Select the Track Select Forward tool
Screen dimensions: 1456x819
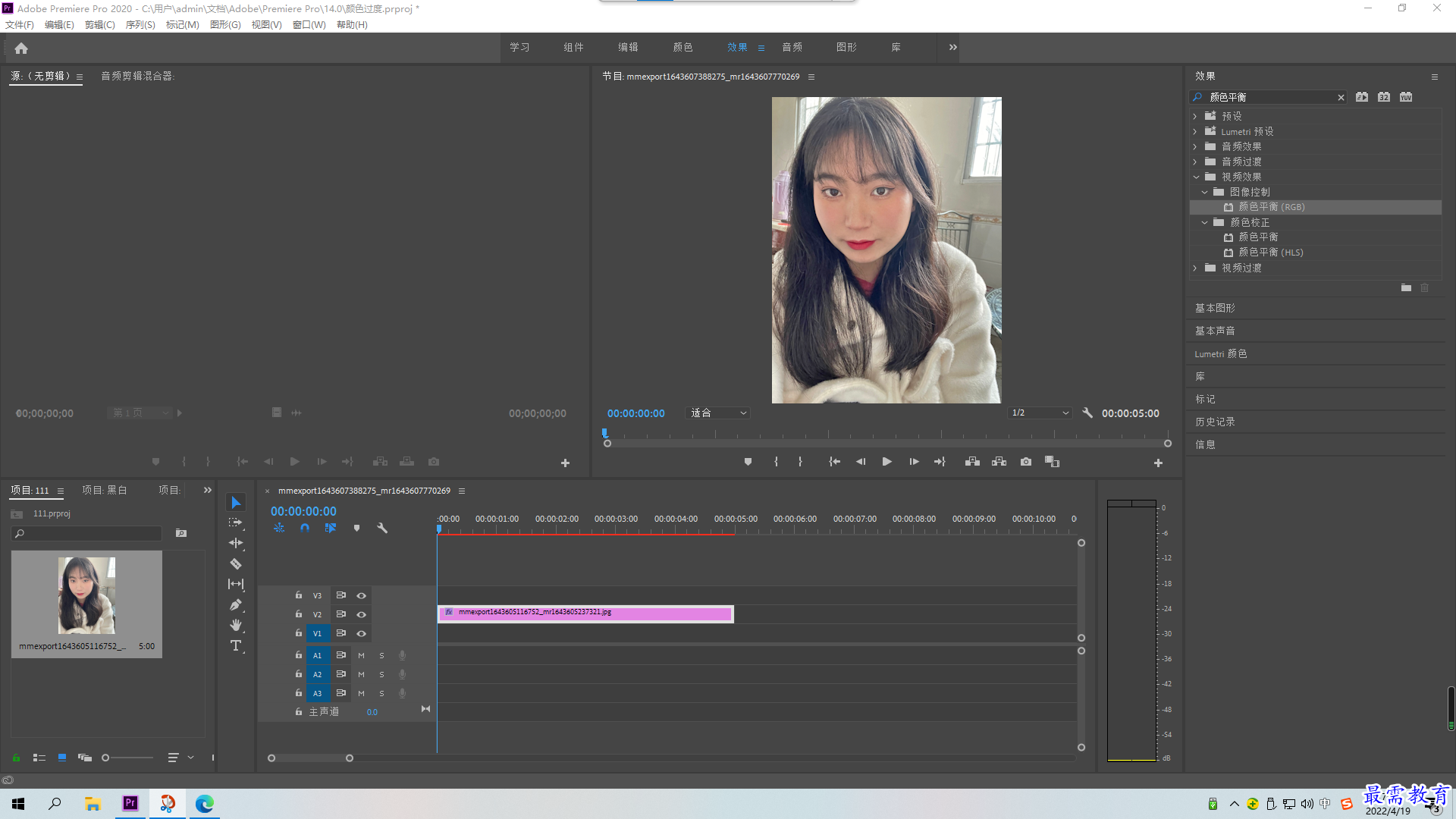click(236, 522)
